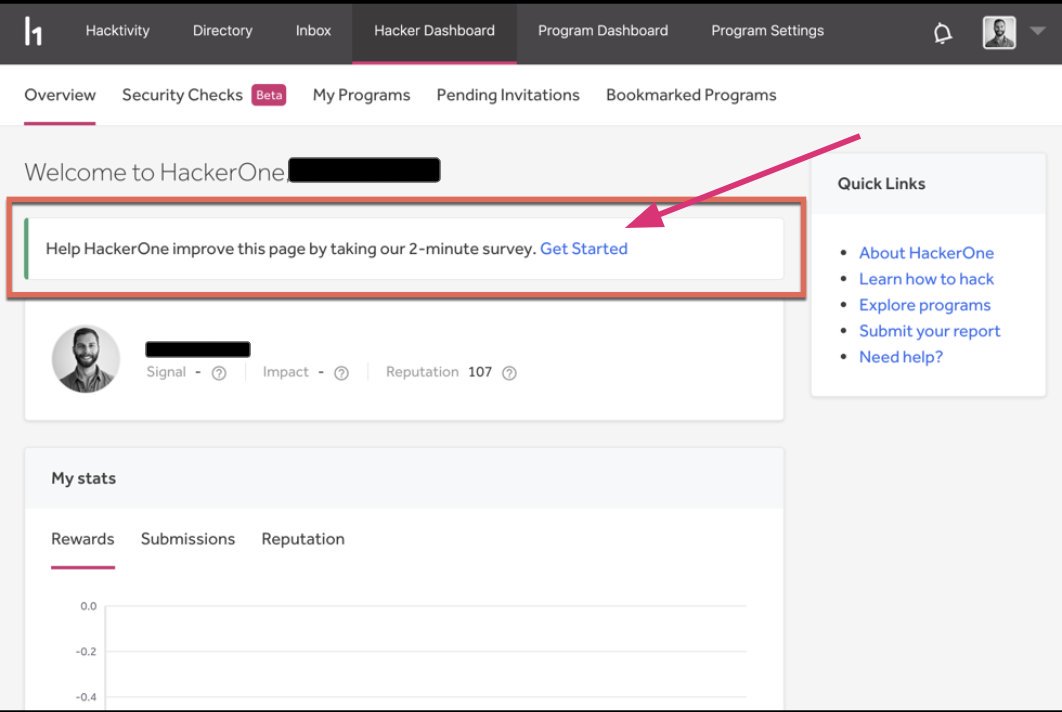Viewport: 1062px width, 712px height.
Task: Click the Reputation value 107
Action: [480, 372]
